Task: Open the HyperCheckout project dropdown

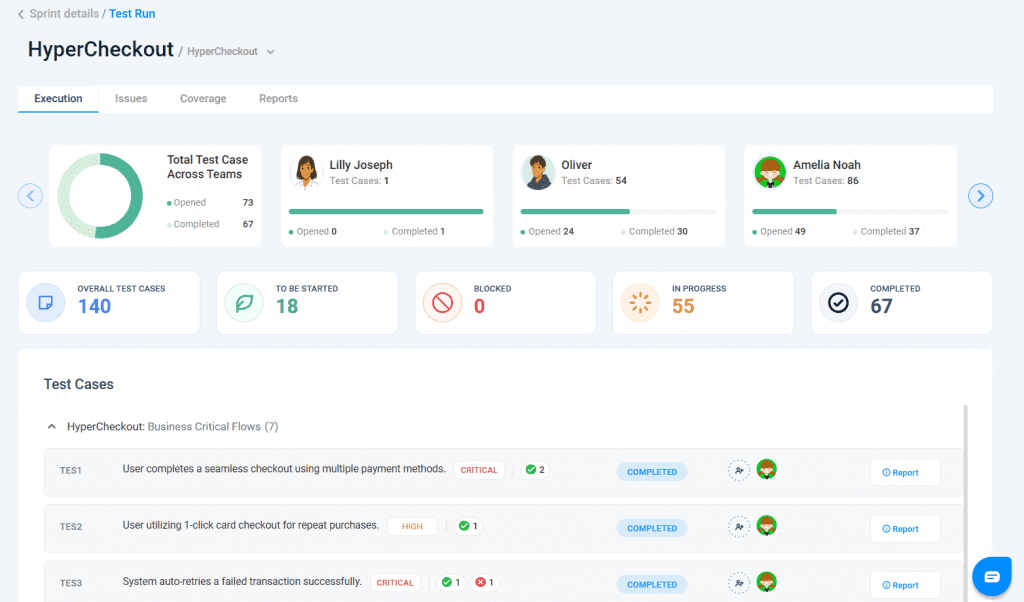Action: click(270, 52)
